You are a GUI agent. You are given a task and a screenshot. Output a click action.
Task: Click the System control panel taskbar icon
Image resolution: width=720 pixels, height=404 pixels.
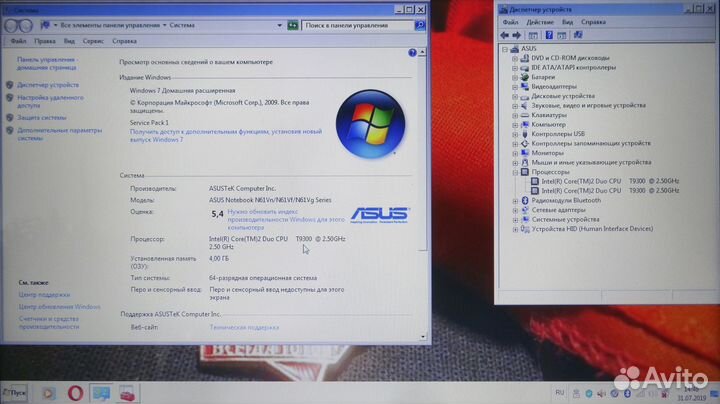click(101, 393)
